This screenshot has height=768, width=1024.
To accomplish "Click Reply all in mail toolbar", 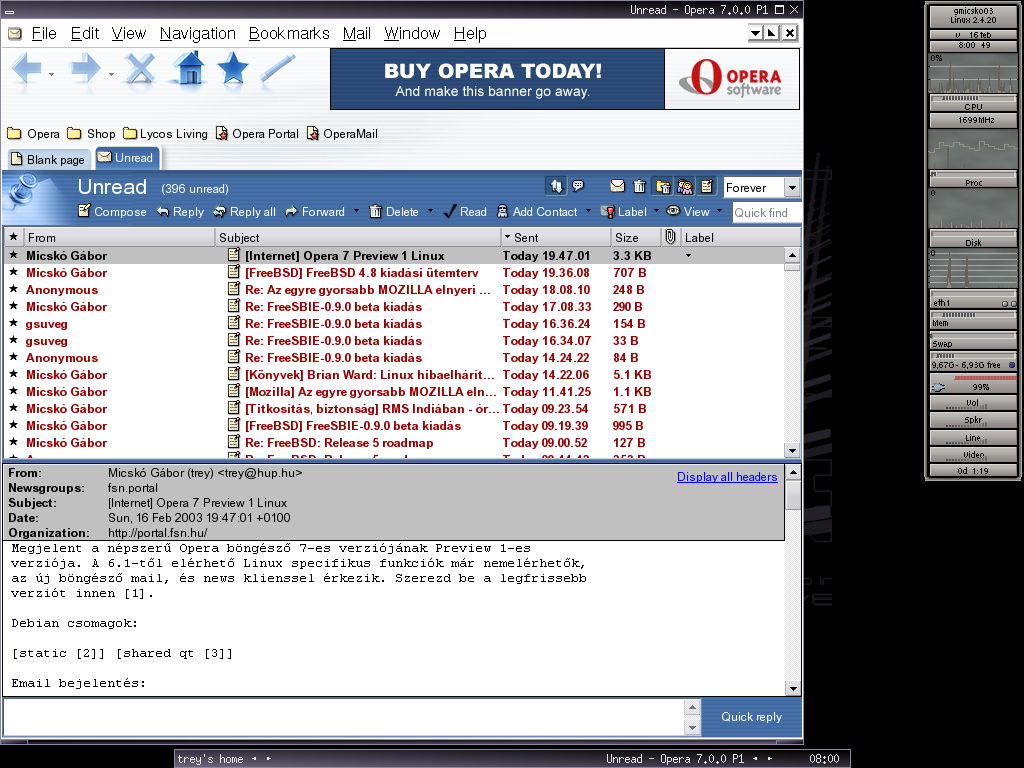I will (244, 212).
